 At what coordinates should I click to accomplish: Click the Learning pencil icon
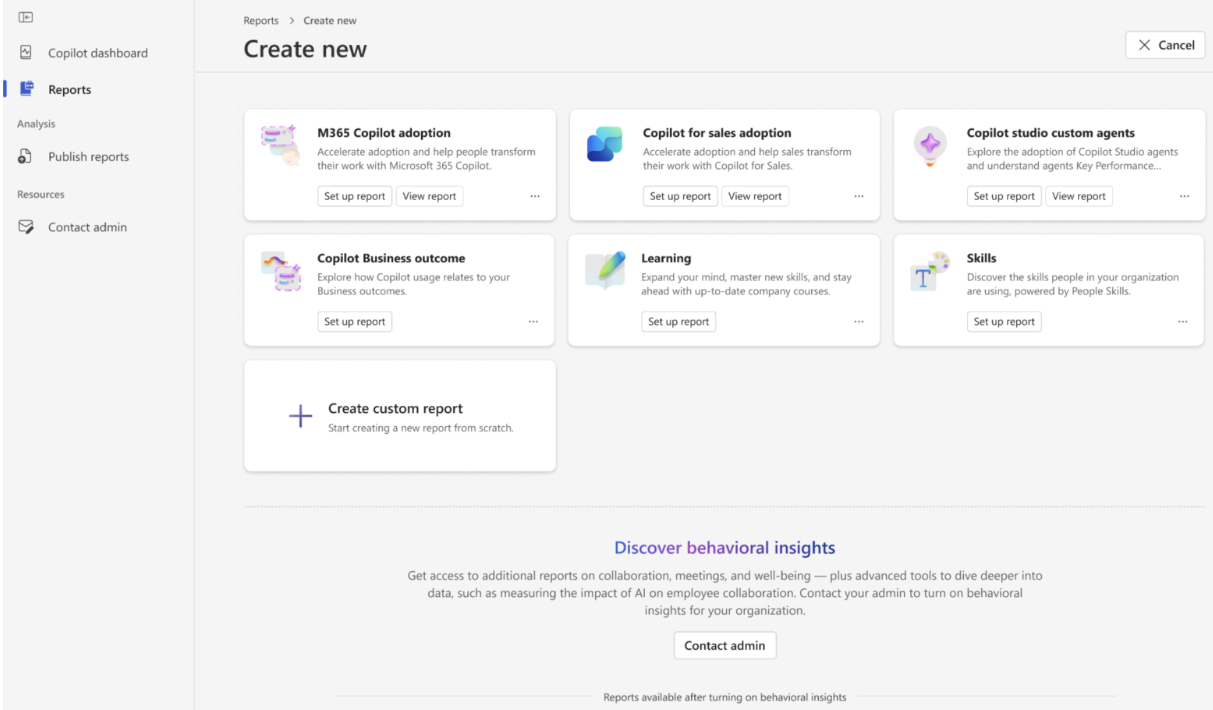605,270
